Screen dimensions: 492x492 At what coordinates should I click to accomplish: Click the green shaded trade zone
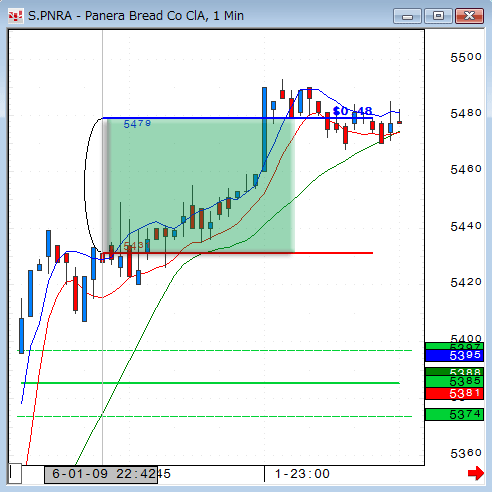(x=200, y=185)
